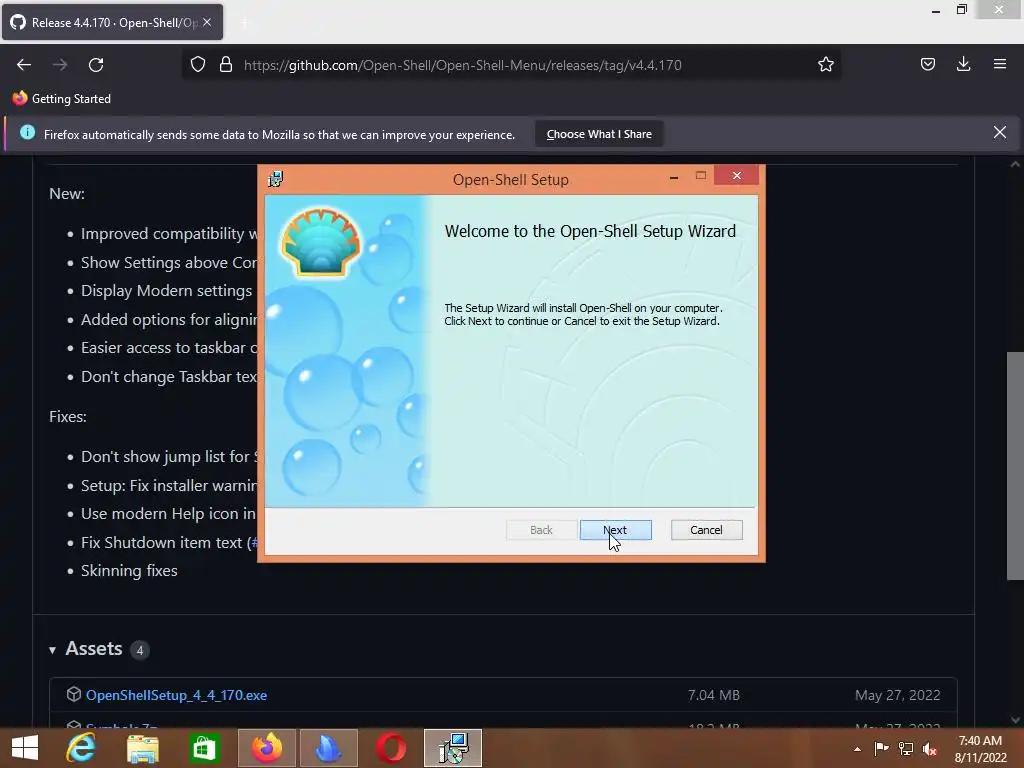The image size is (1024, 768).
Task: Click Next in Open-Shell Setup wizard
Action: (615, 530)
